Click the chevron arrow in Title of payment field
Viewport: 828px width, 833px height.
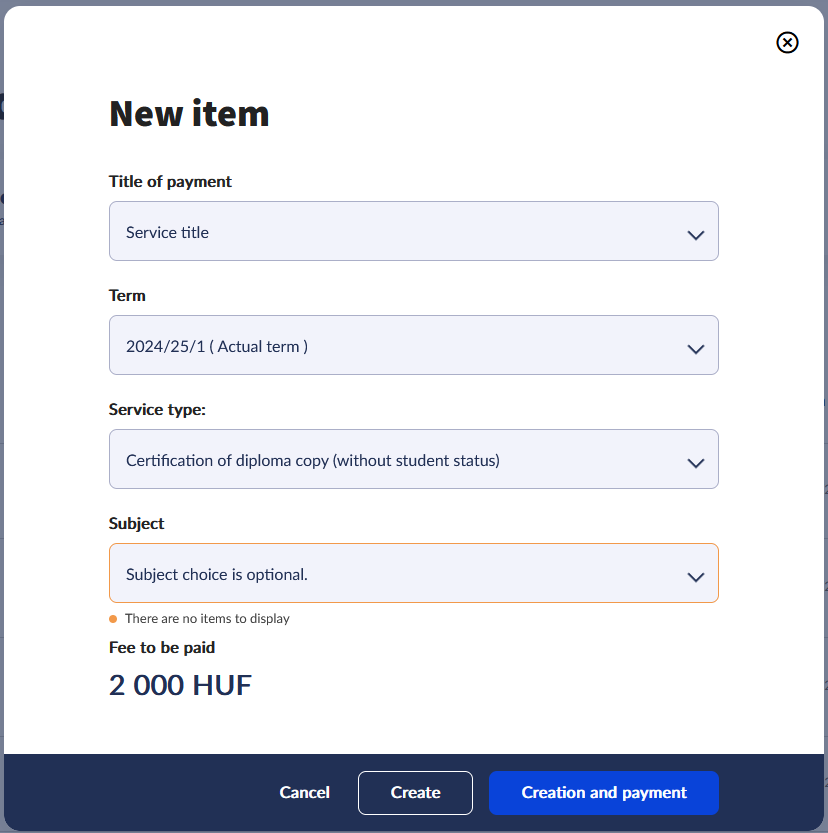point(696,235)
